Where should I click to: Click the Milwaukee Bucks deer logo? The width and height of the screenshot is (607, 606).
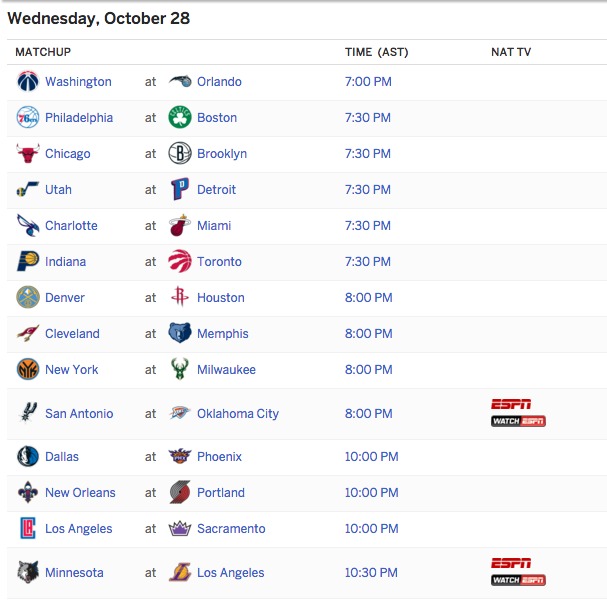tap(180, 369)
